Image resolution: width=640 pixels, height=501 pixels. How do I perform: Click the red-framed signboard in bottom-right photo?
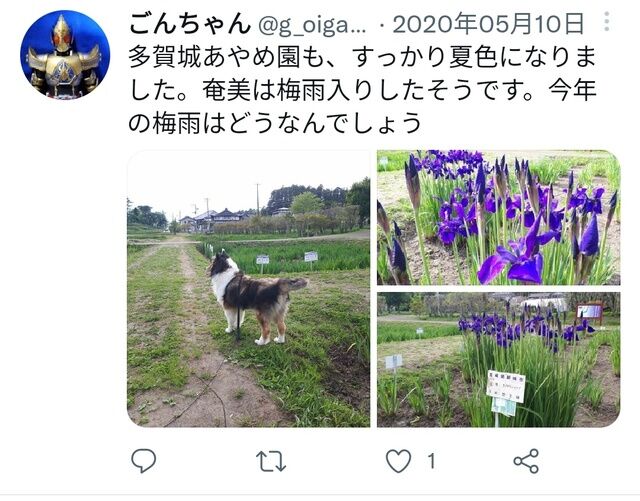coord(589,312)
